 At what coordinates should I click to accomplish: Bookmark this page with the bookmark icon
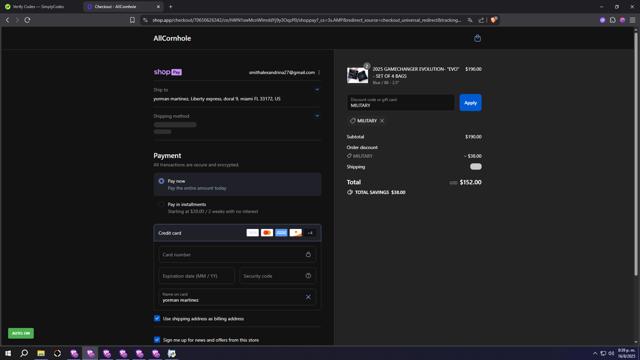[x=132, y=20]
